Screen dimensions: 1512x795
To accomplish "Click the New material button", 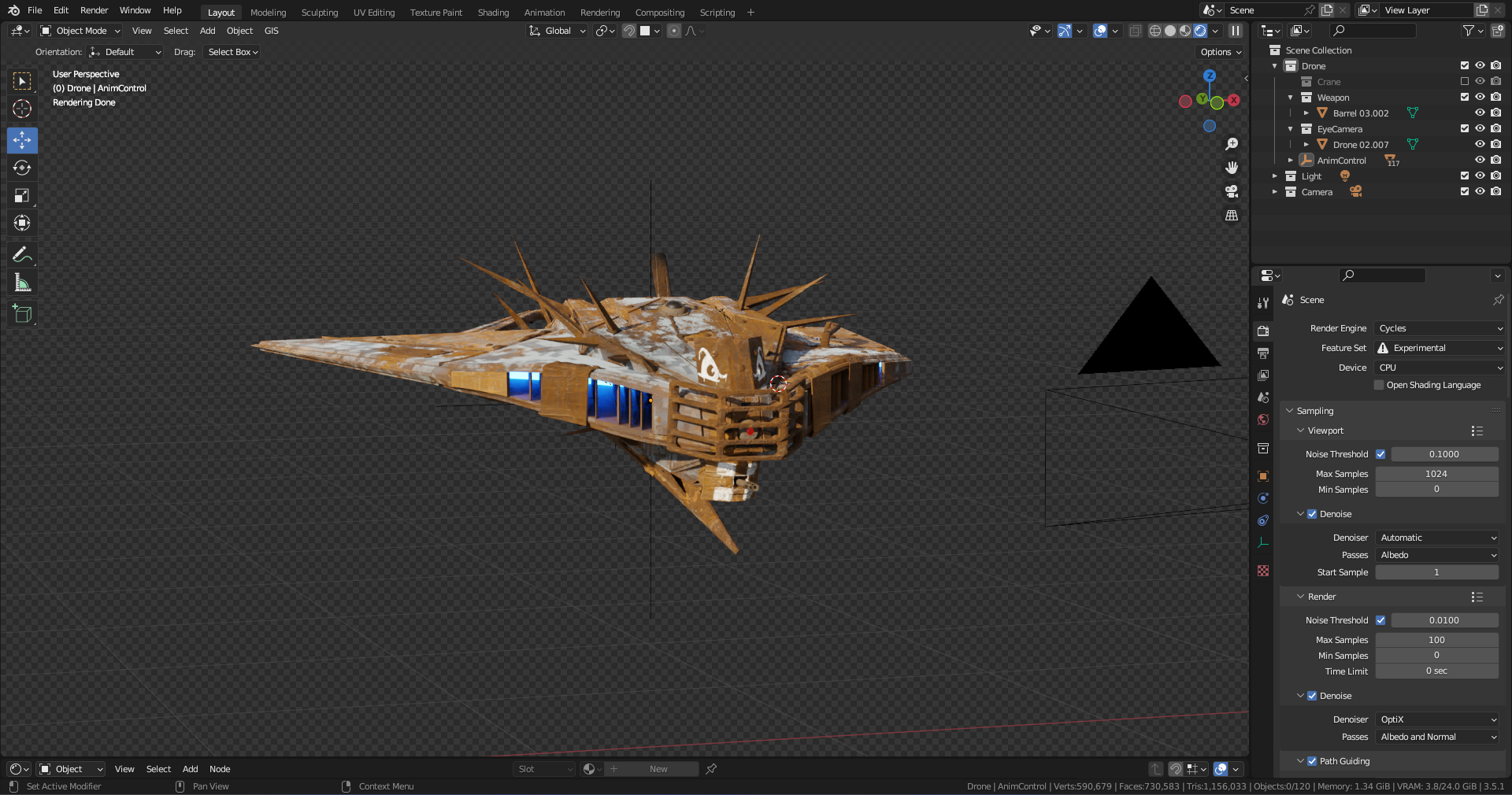I will (x=658, y=769).
